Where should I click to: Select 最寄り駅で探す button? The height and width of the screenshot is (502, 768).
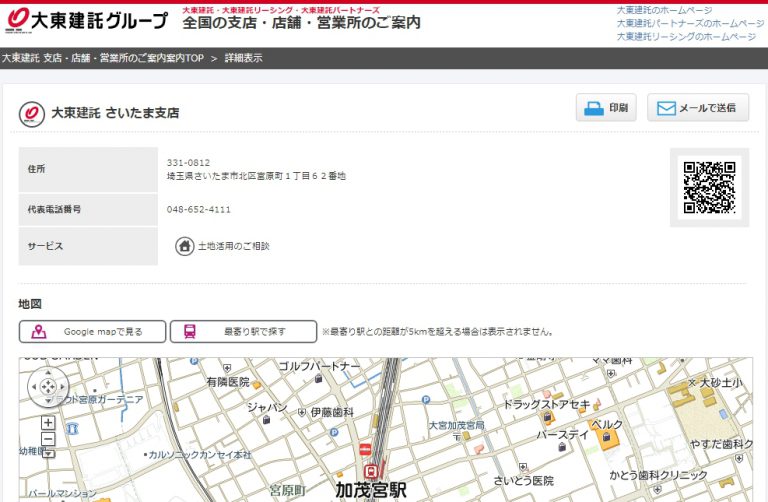click(243, 331)
